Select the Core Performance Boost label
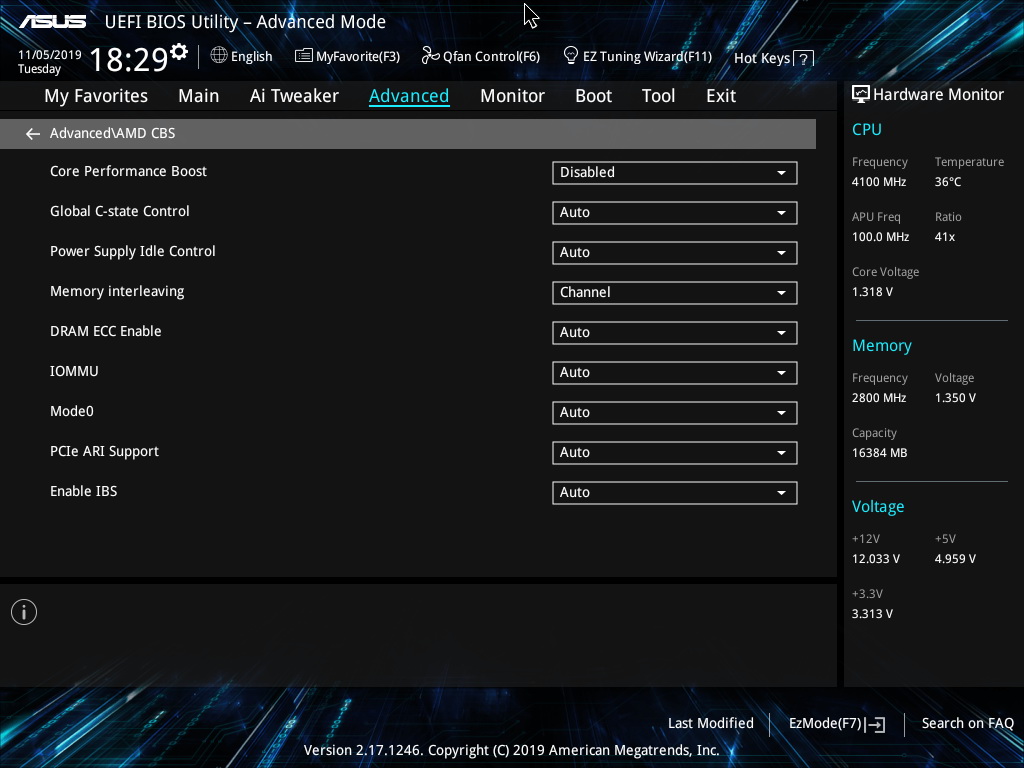 129,171
